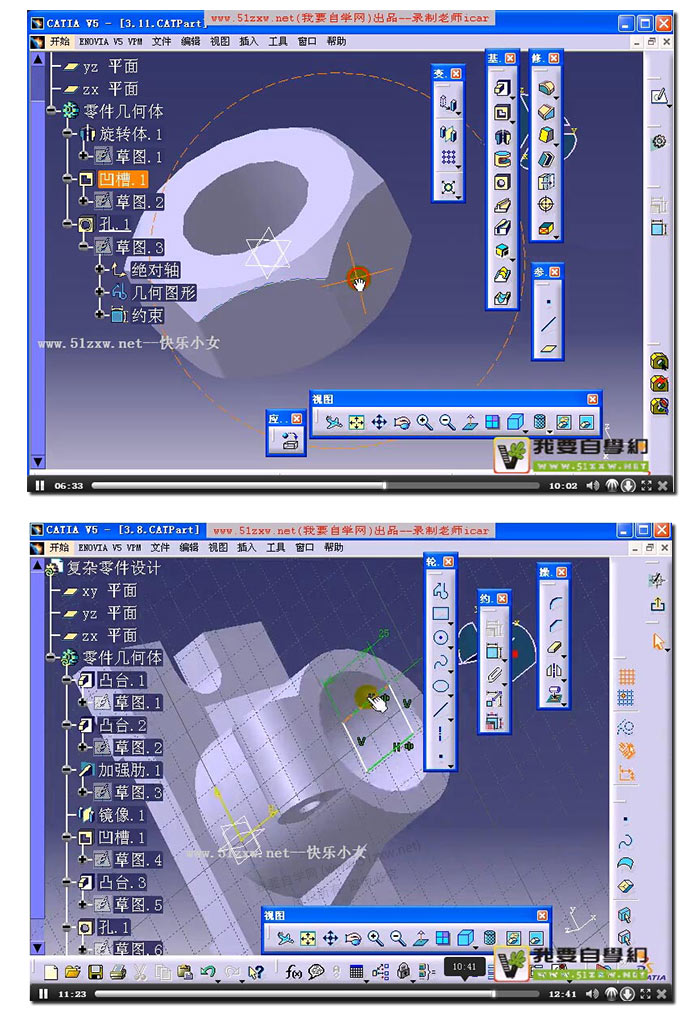Toggle Construction/Standard Element icon in bottom window's sidebar
700x1018 pixels.
tap(626, 727)
